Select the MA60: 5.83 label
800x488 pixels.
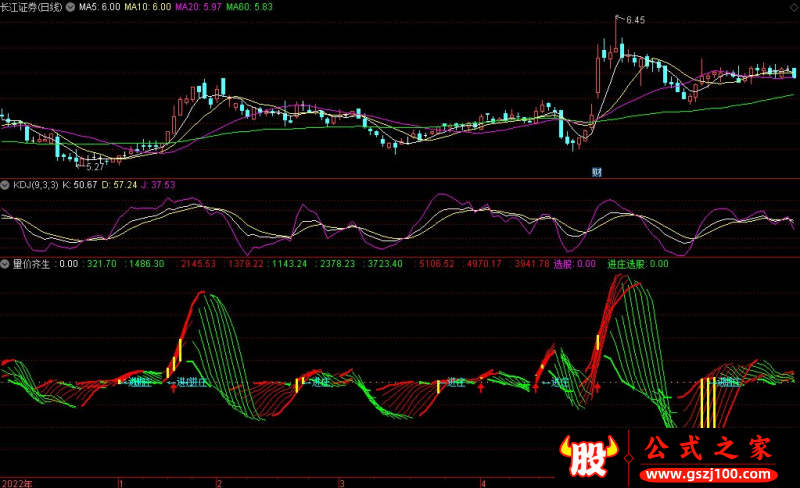pos(249,7)
